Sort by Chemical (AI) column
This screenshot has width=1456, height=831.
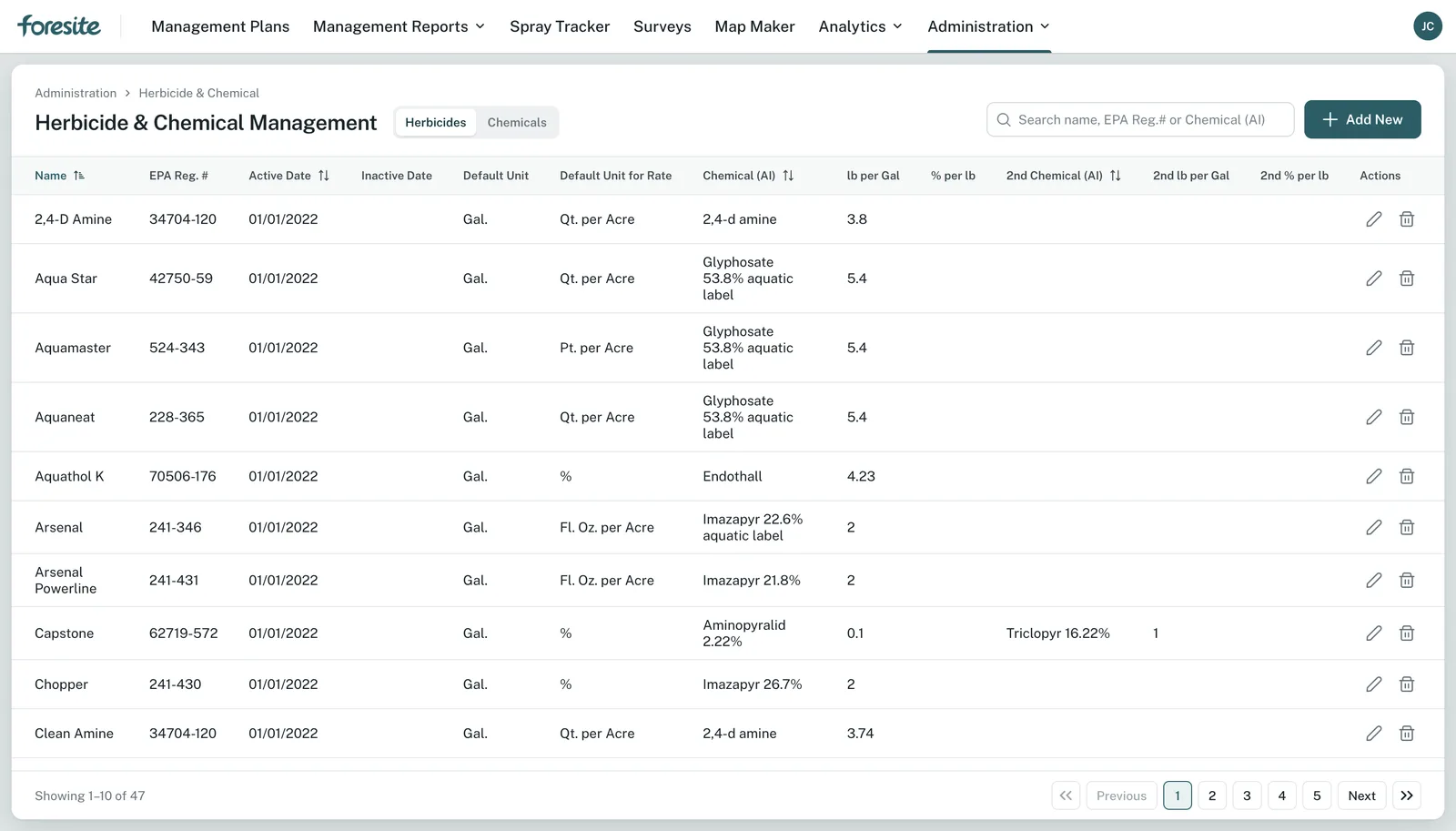coord(748,176)
